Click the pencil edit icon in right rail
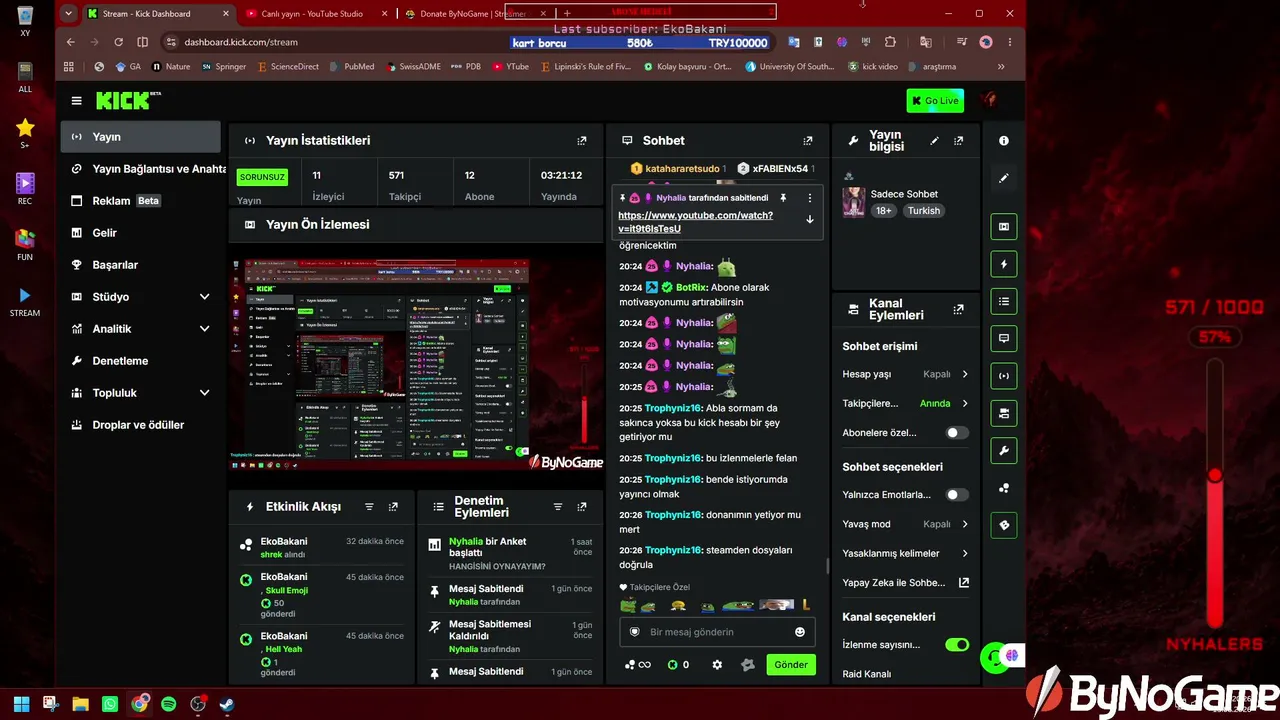Screen dimensions: 1280x720 pyautogui.click(x=1004, y=178)
